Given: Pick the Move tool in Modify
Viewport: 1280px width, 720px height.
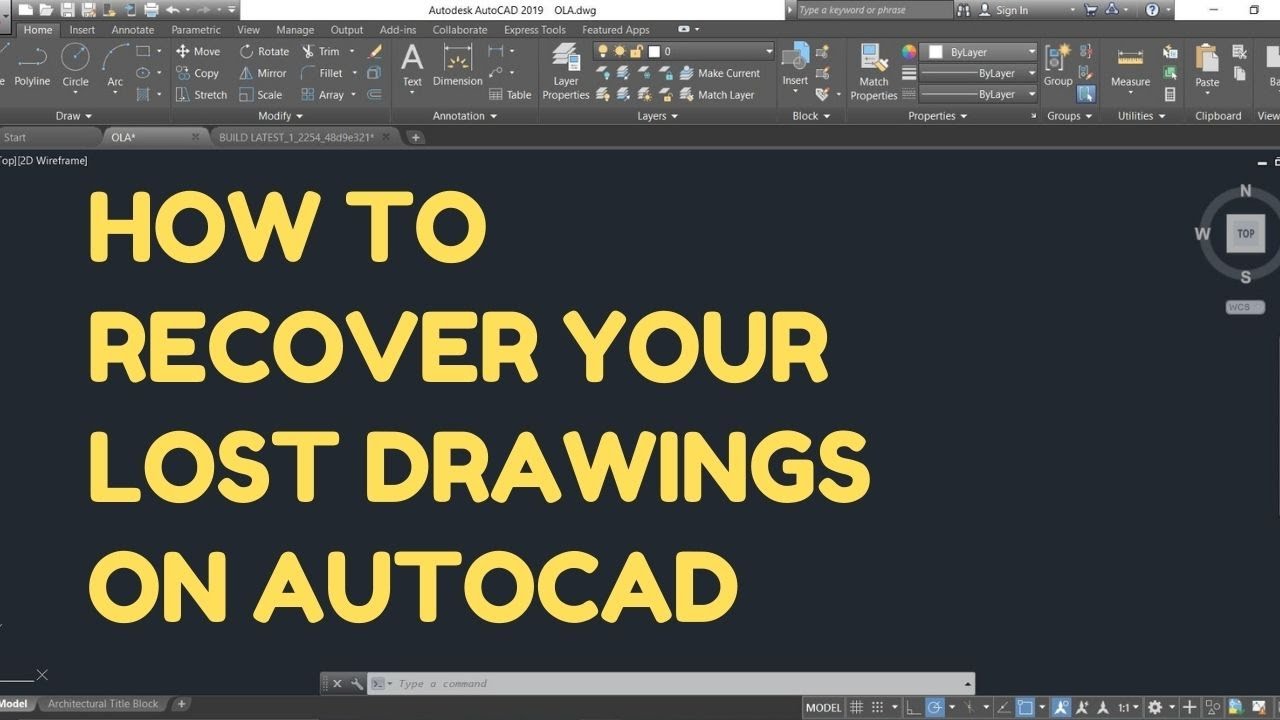Looking at the screenshot, I should 198,51.
